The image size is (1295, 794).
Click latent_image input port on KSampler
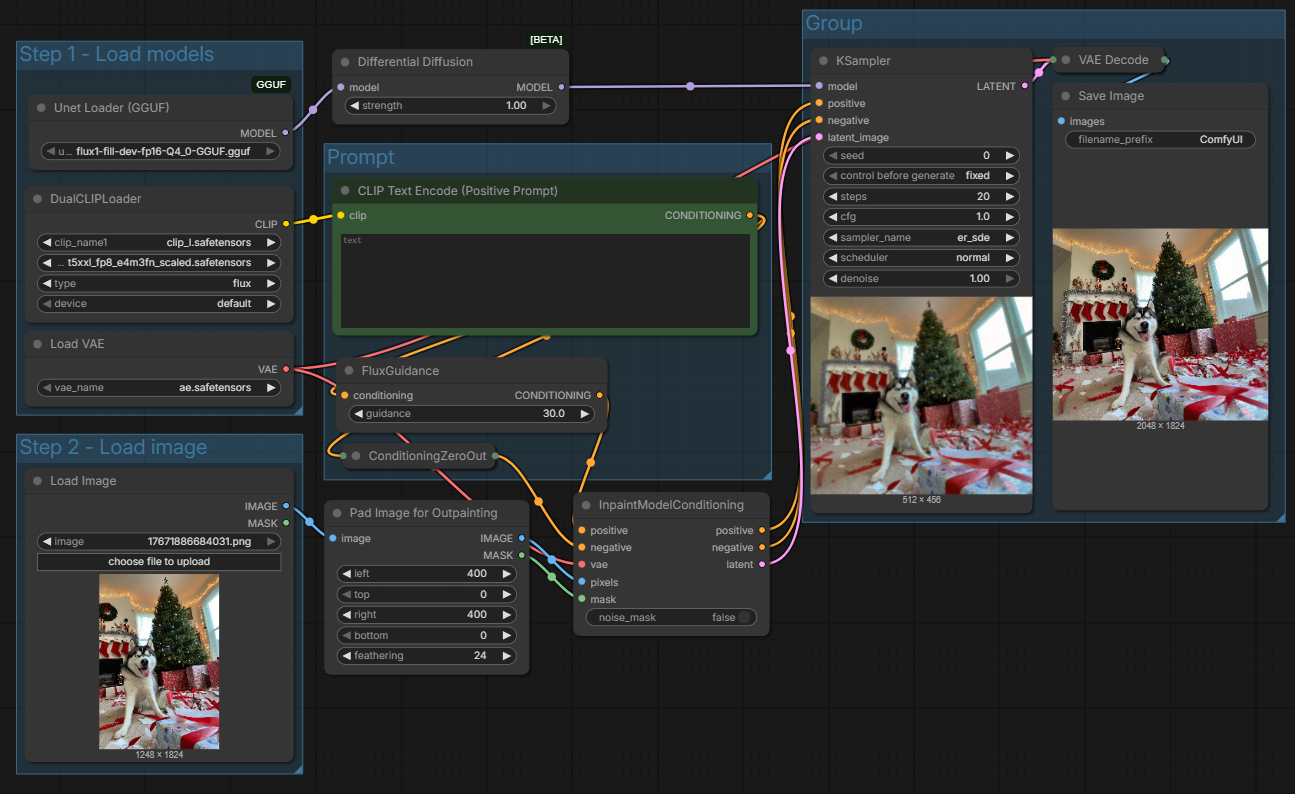(x=819, y=137)
